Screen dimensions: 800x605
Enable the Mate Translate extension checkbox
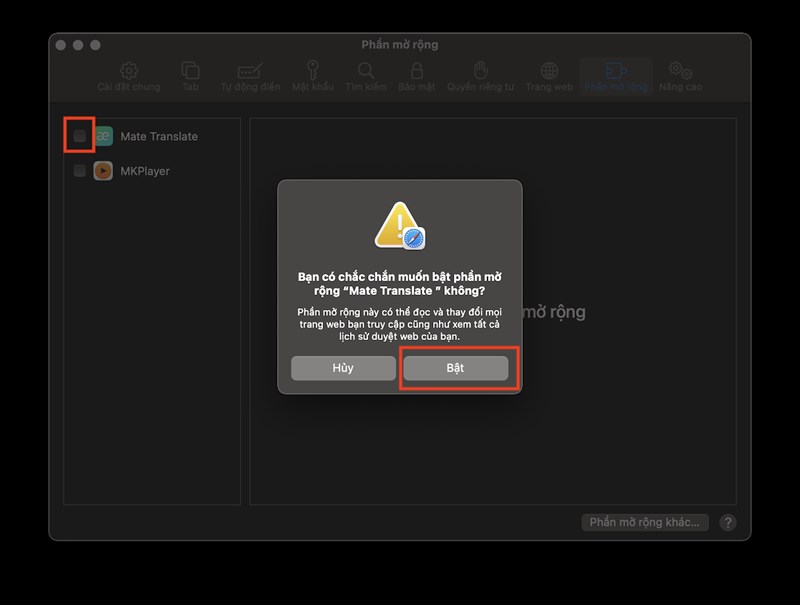click(x=80, y=136)
